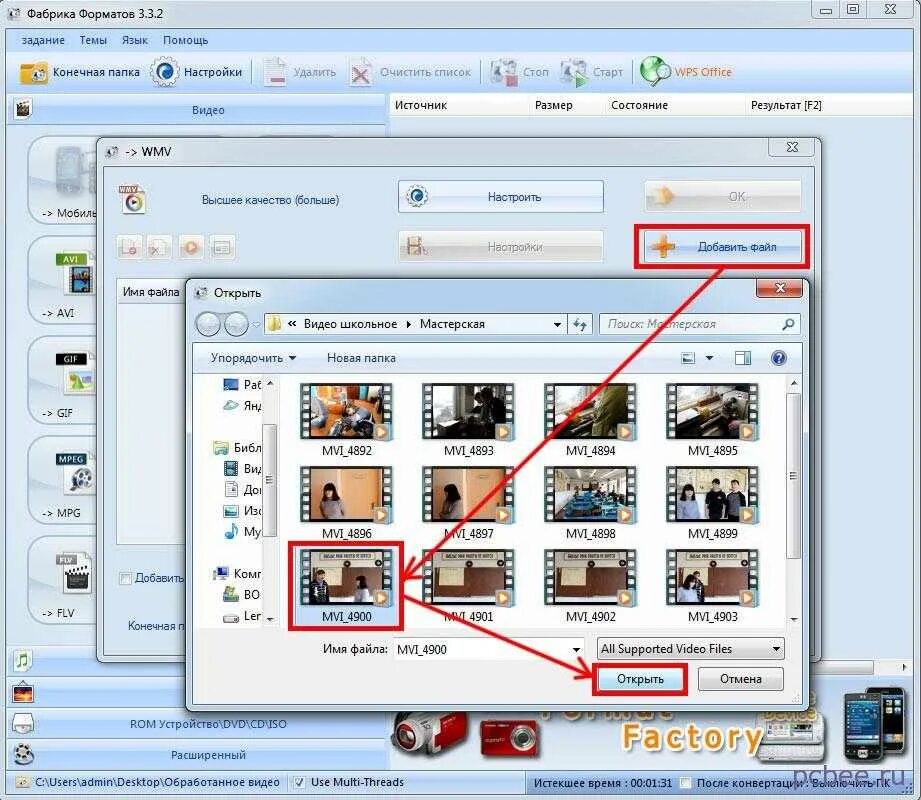Select the Библ libraries tree item
This screenshot has height=800, width=921.
point(237,448)
